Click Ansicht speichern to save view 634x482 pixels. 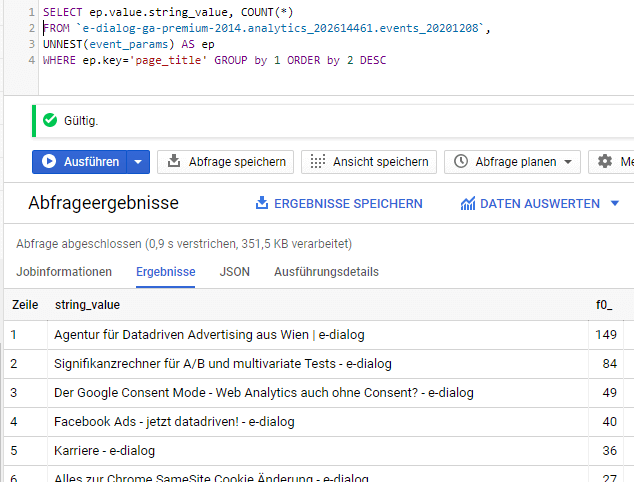369,161
